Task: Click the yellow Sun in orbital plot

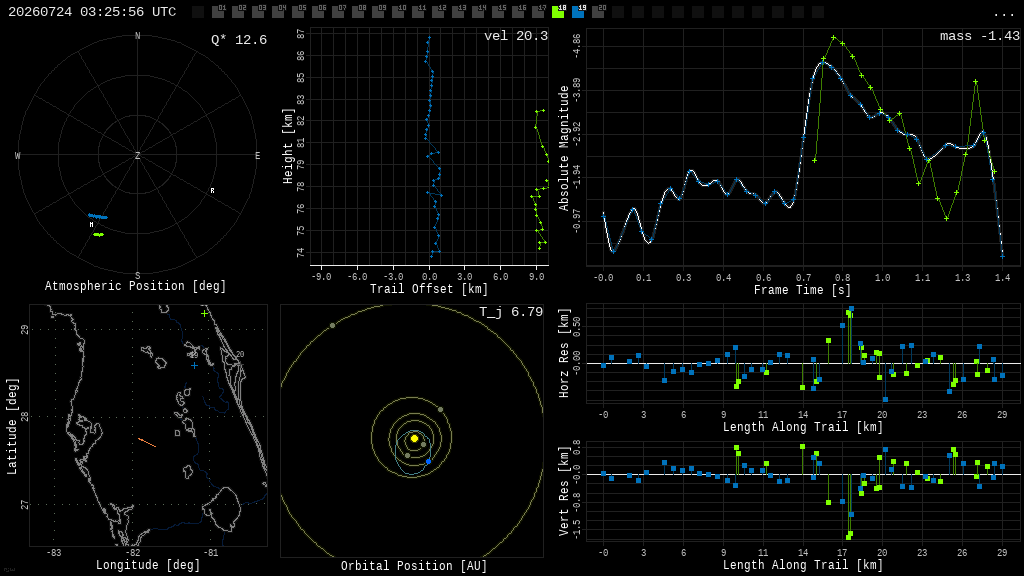Action: 414,438
